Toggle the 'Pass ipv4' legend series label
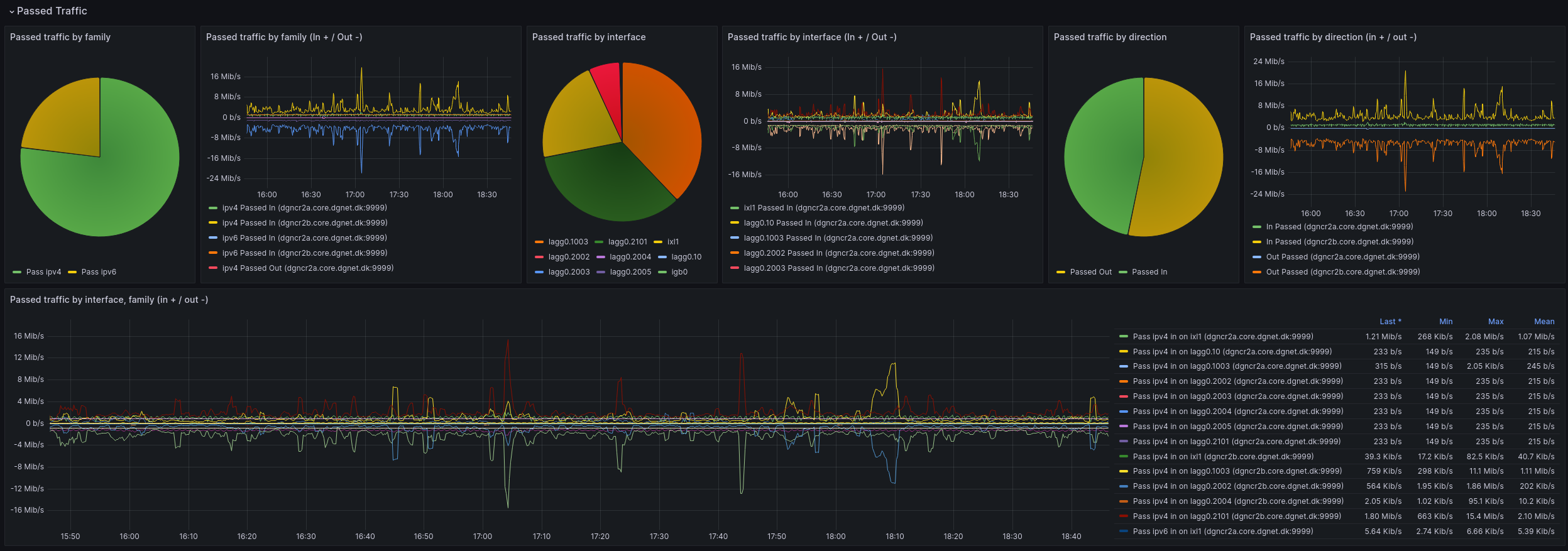The width and height of the screenshot is (1568, 551). pyautogui.click(x=43, y=272)
